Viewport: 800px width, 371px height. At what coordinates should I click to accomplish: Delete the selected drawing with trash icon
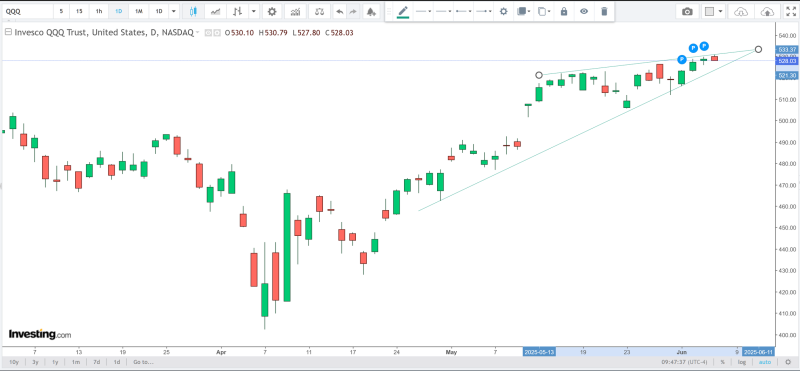(x=604, y=11)
